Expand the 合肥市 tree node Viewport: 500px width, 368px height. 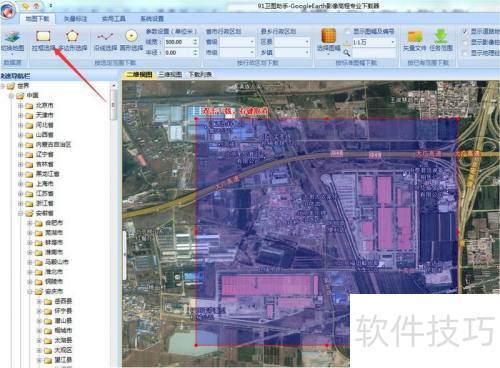[x=30, y=223]
